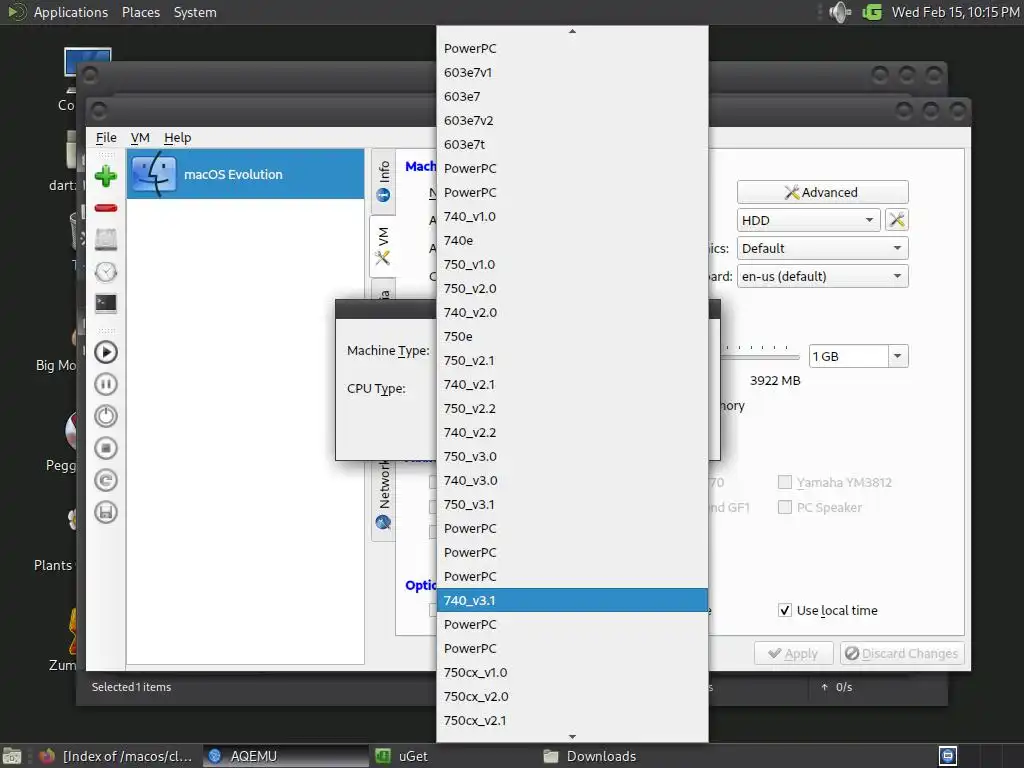Choose 750e from CPU list
1024x768 pixels.
(572, 336)
